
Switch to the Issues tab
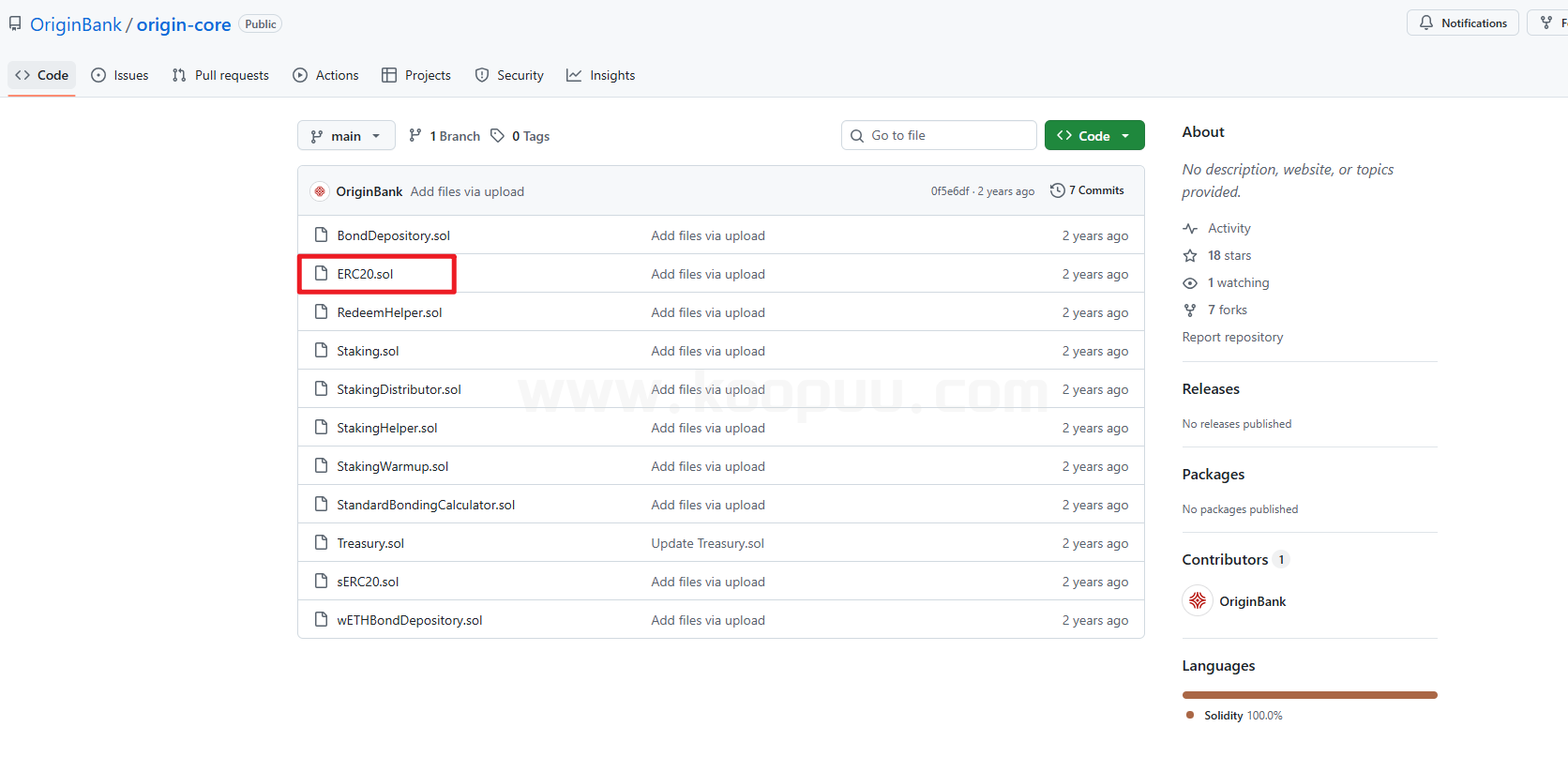pyautogui.click(x=120, y=75)
